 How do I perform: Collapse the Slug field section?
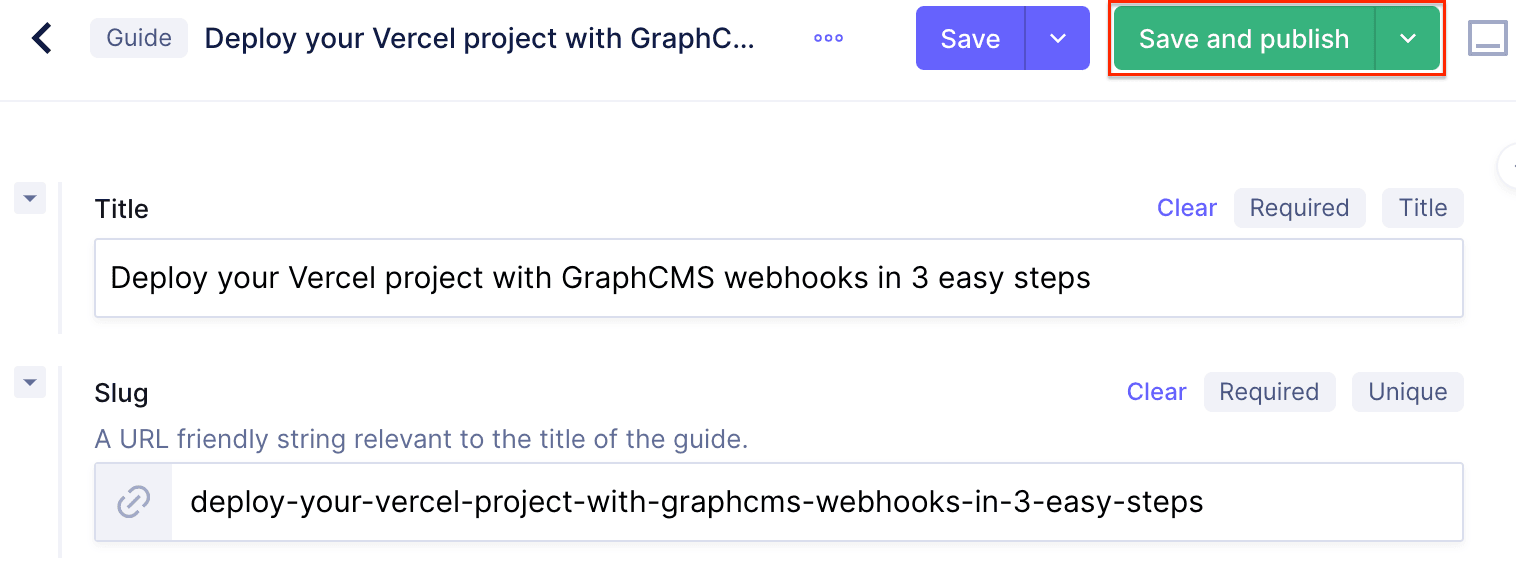pos(30,382)
